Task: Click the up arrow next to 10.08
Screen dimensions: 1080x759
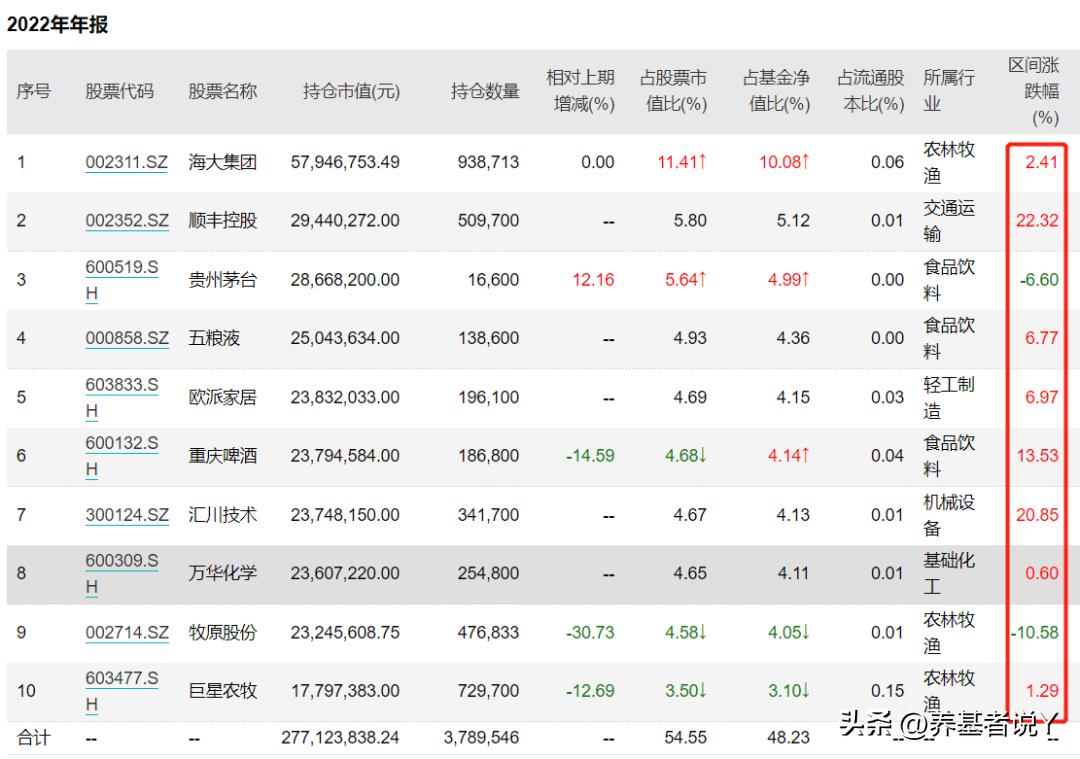Action: 805,161
